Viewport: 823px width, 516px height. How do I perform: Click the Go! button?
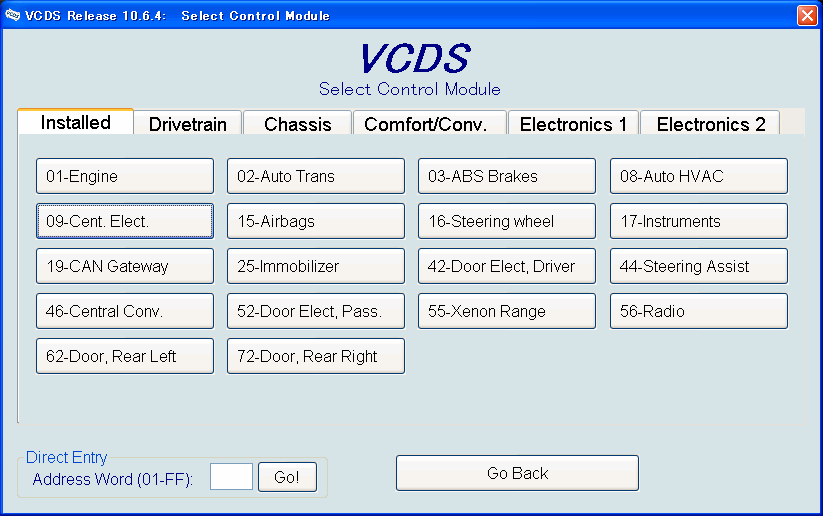(x=287, y=477)
